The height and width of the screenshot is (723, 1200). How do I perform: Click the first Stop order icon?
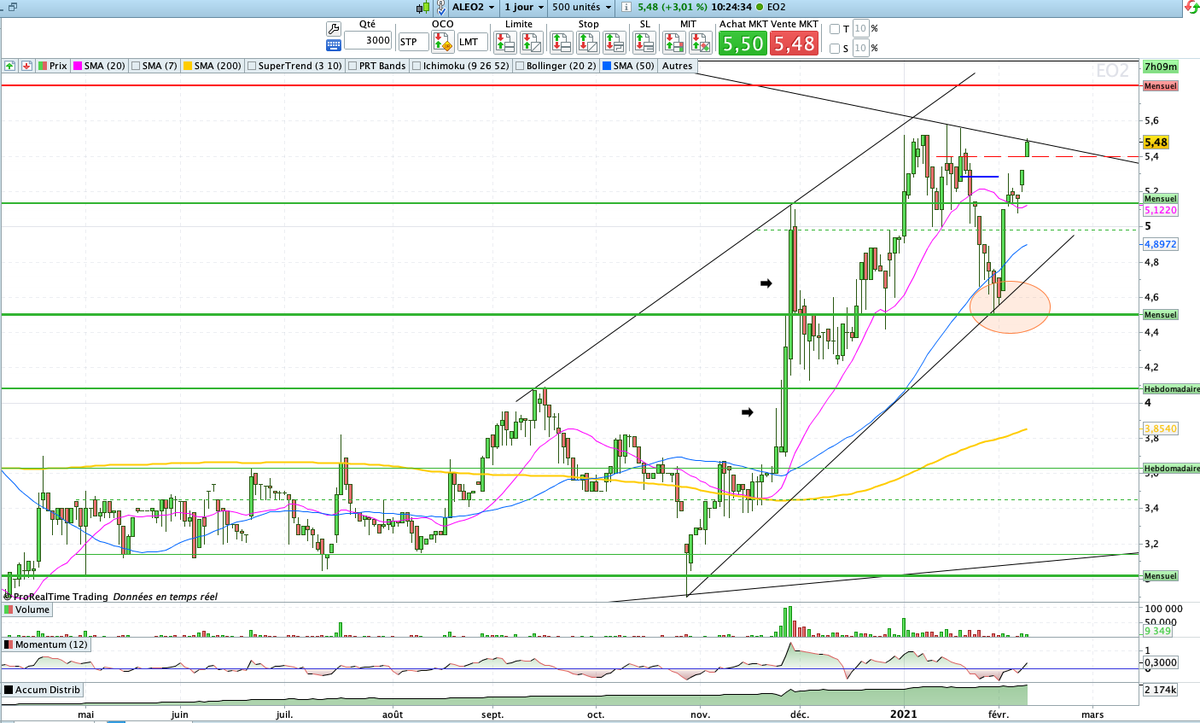(x=564, y=43)
